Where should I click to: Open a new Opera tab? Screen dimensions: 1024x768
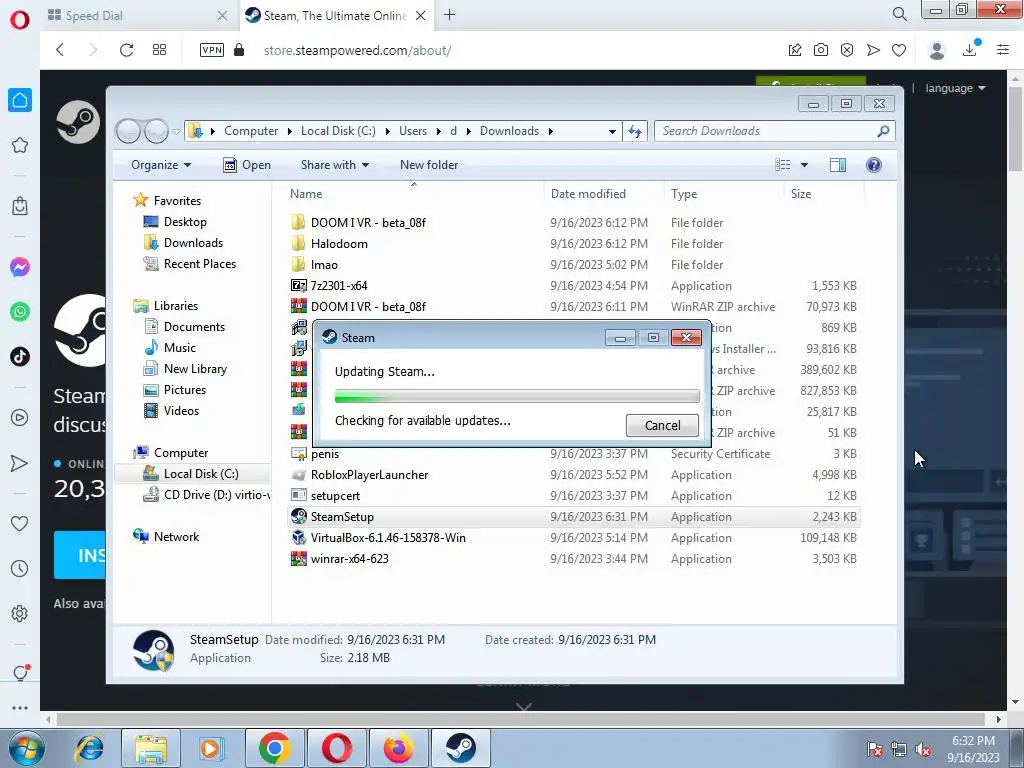coord(449,15)
